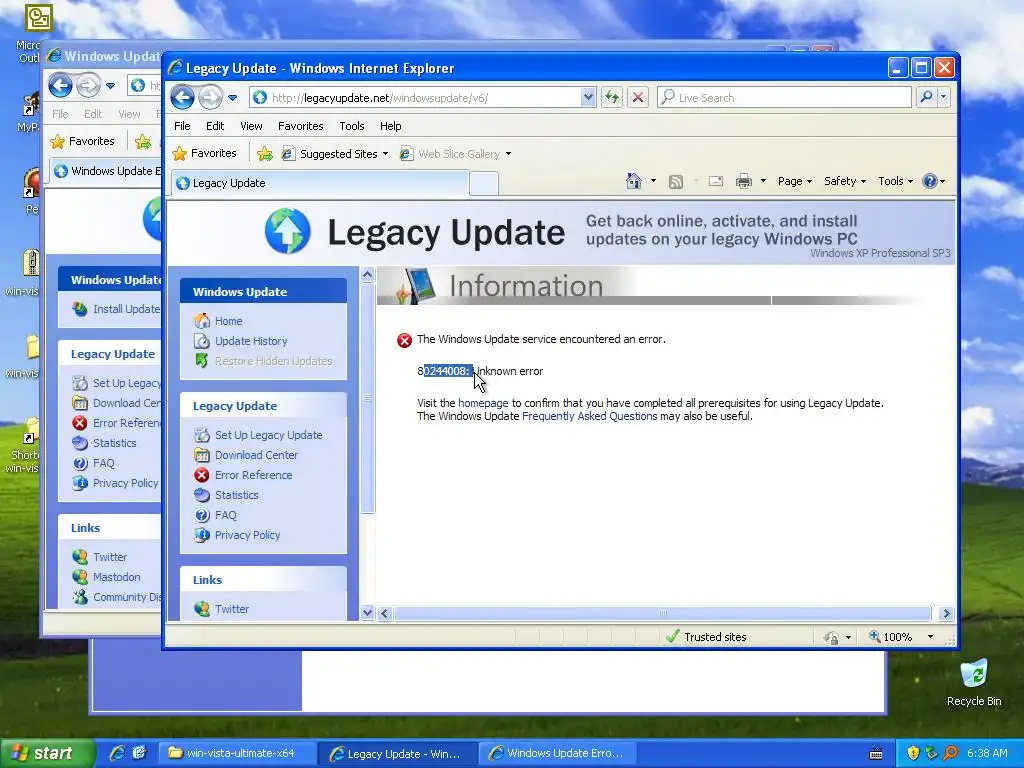Open the Help menu

[391, 126]
